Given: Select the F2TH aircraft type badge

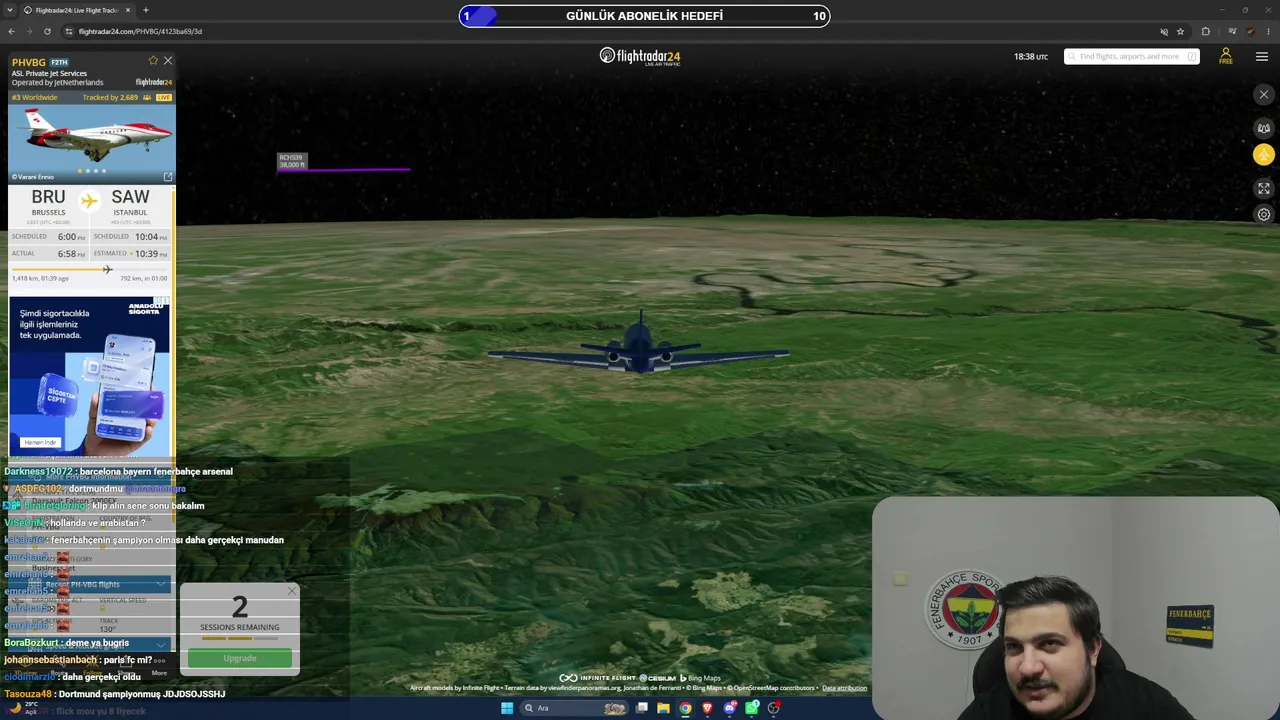Looking at the screenshot, I should click(59, 63).
